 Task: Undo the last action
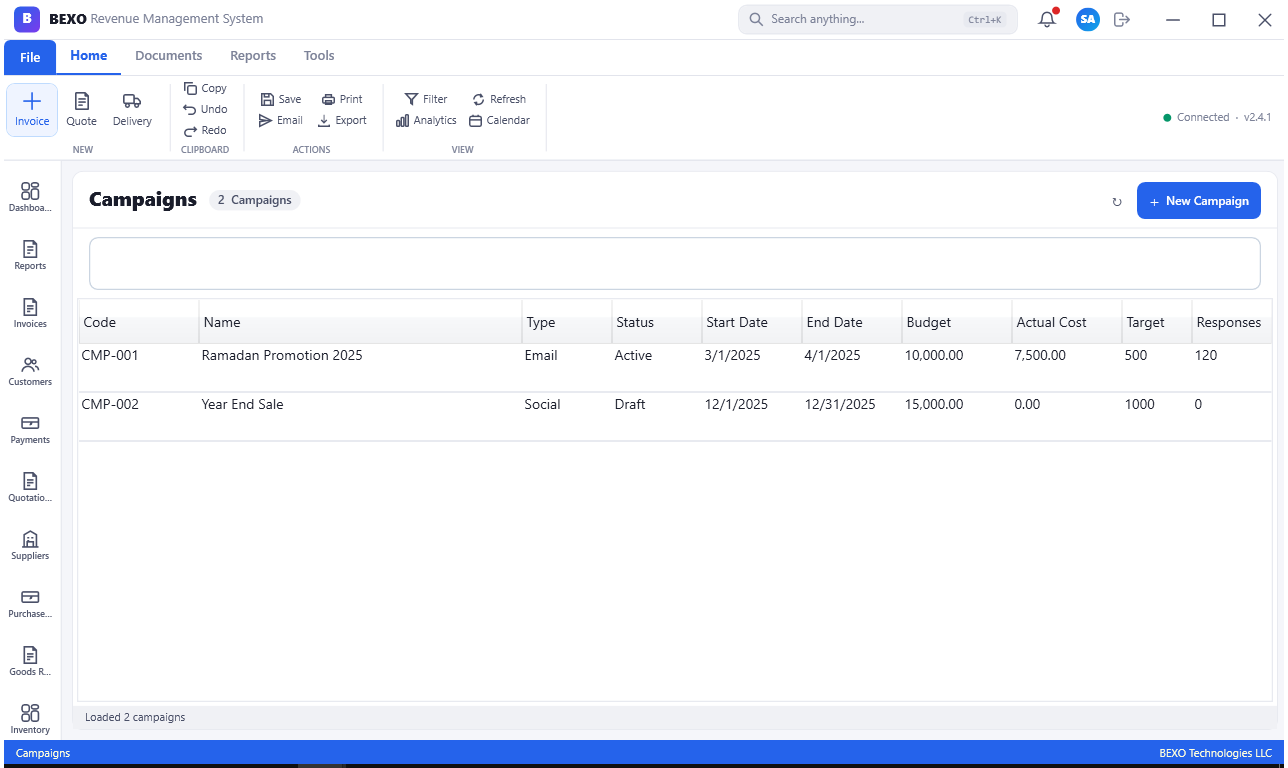pos(205,109)
